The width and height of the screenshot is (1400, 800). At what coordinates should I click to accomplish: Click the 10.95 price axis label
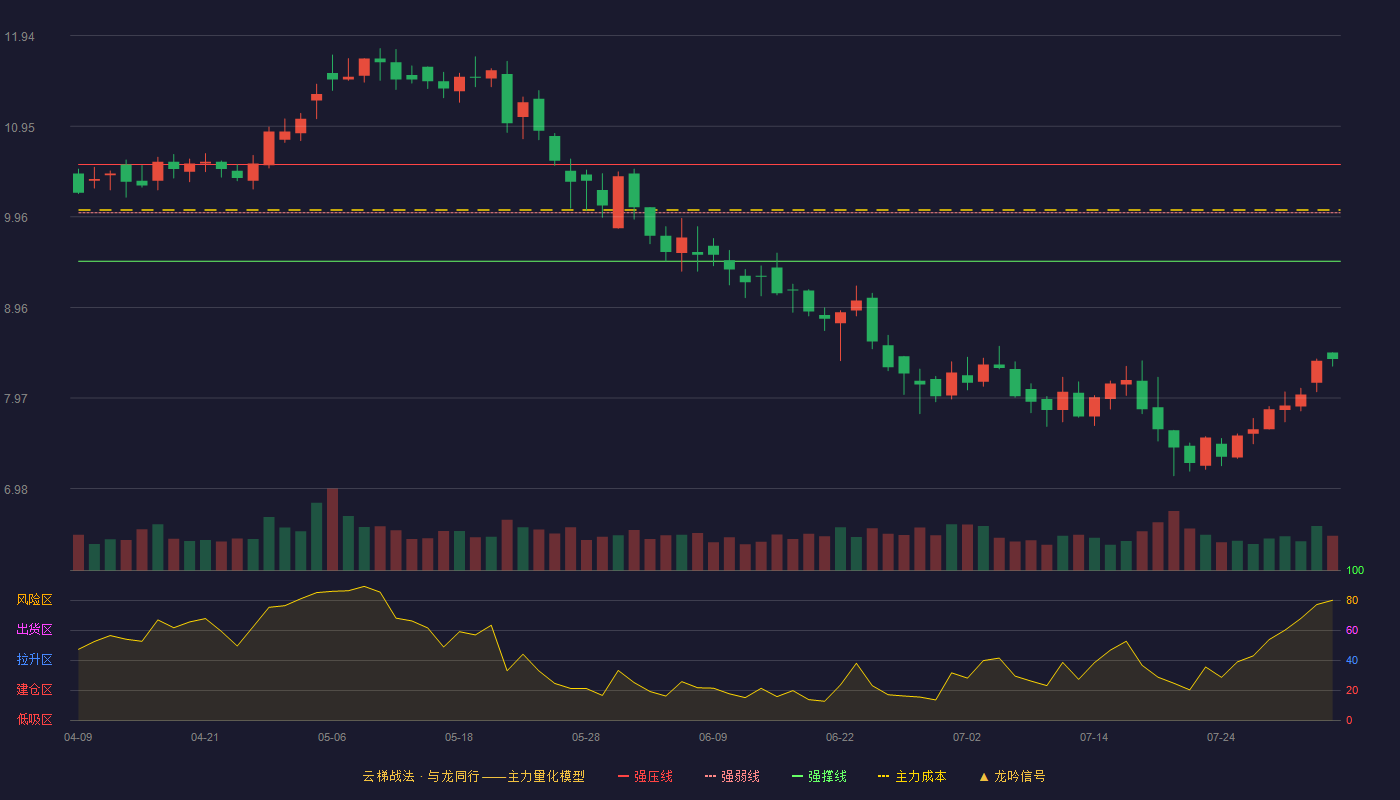pos(19,128)
